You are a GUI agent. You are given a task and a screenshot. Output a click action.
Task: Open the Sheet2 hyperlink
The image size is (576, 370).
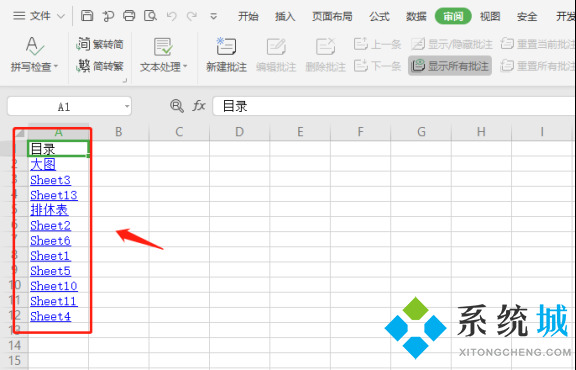pyautogui.click(x=50, y=226)
